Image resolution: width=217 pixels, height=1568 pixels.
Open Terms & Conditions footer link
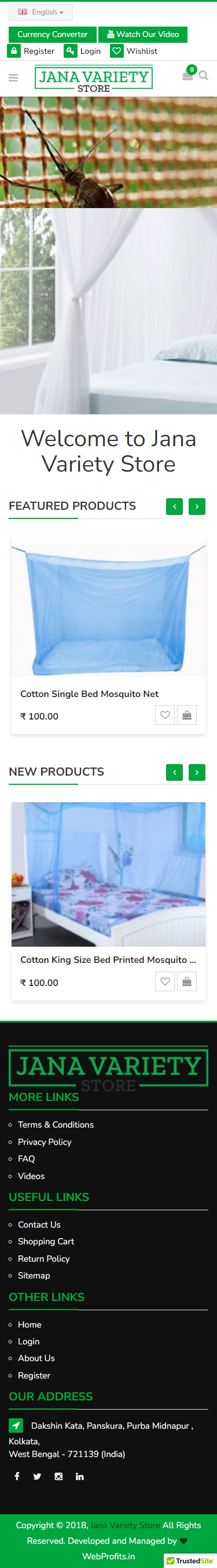56,1125
